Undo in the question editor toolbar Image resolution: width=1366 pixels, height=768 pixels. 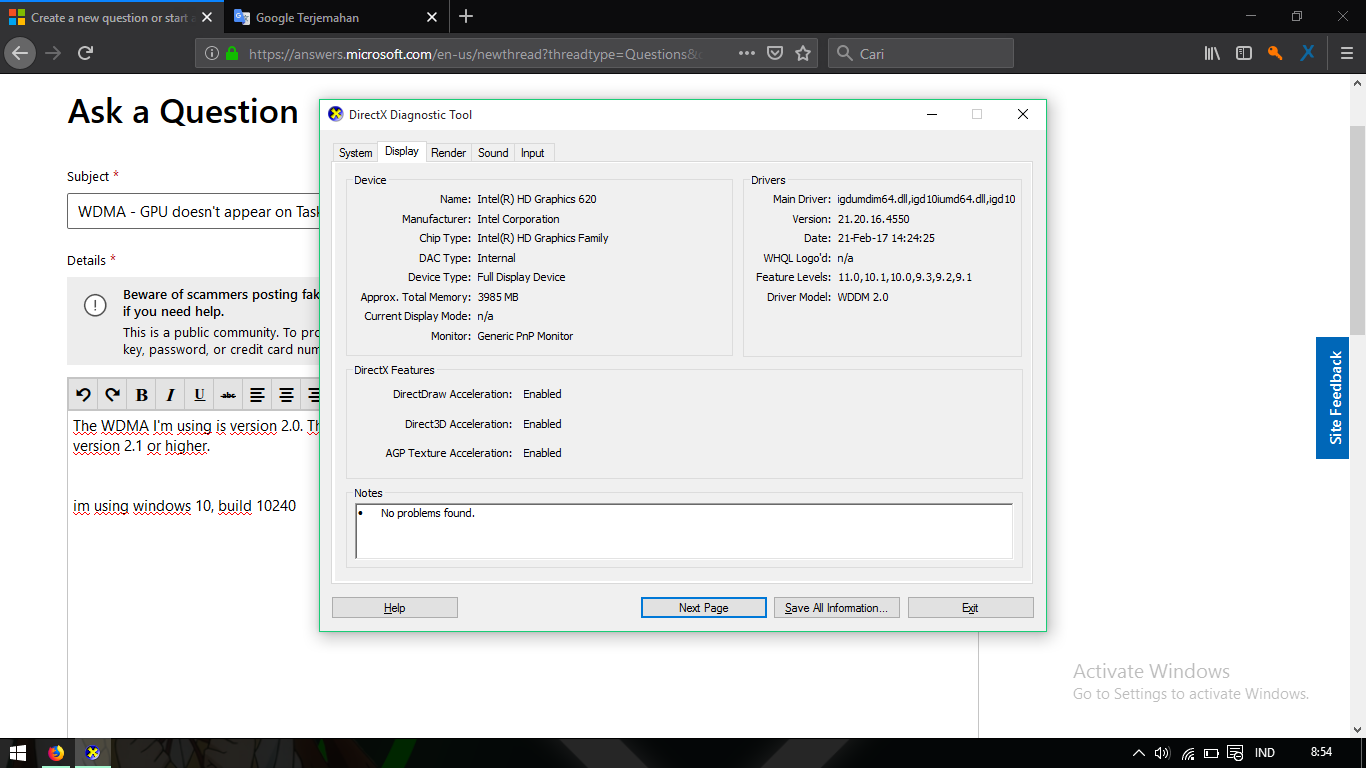83,395
